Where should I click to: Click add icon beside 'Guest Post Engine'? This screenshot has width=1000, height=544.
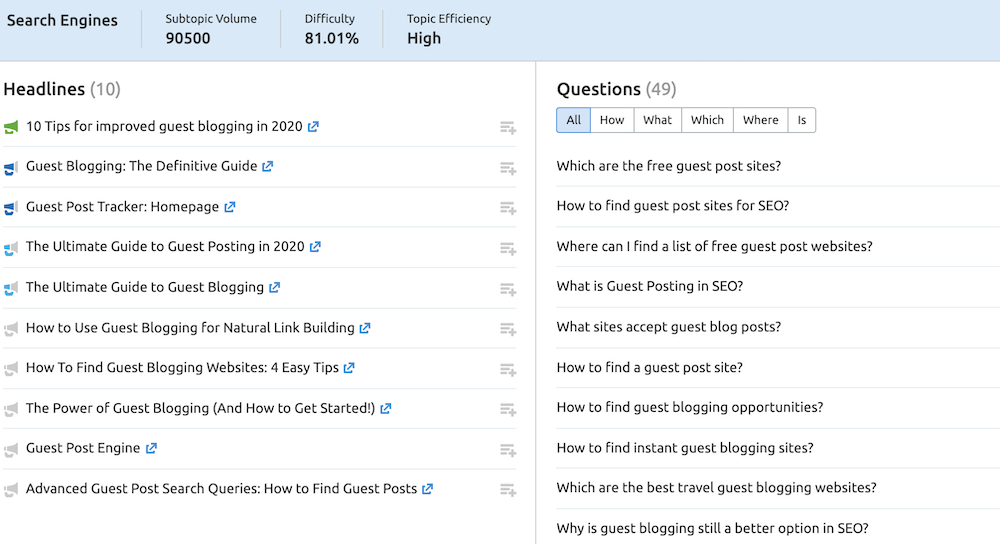click(x=508, y=449)
